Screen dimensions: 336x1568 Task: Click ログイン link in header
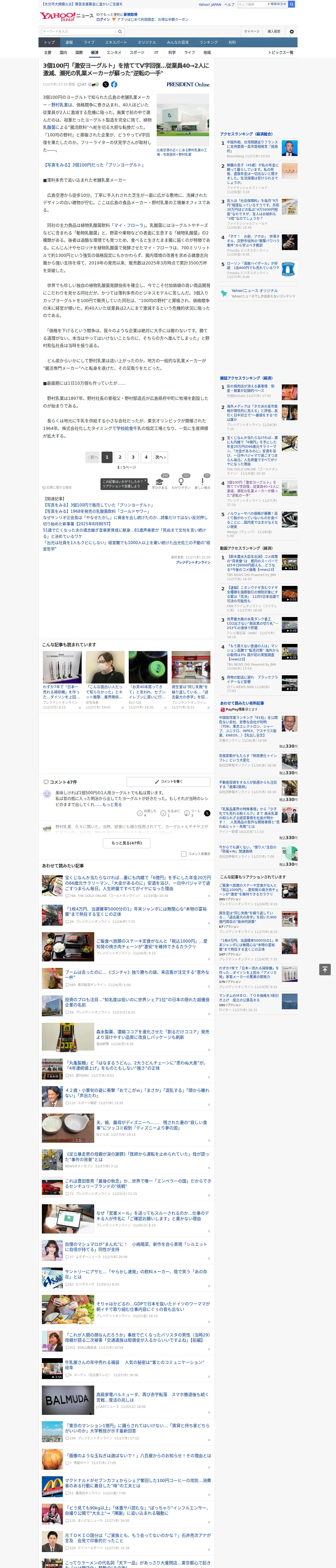pos(103,20)
